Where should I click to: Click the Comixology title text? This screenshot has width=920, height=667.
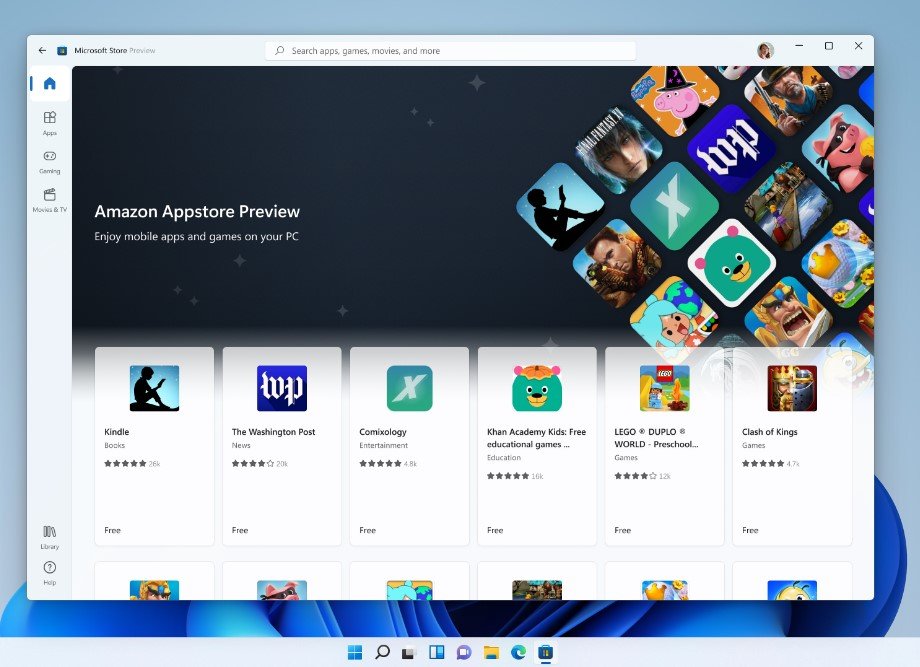pyautogui.click(x=383, y=432)
